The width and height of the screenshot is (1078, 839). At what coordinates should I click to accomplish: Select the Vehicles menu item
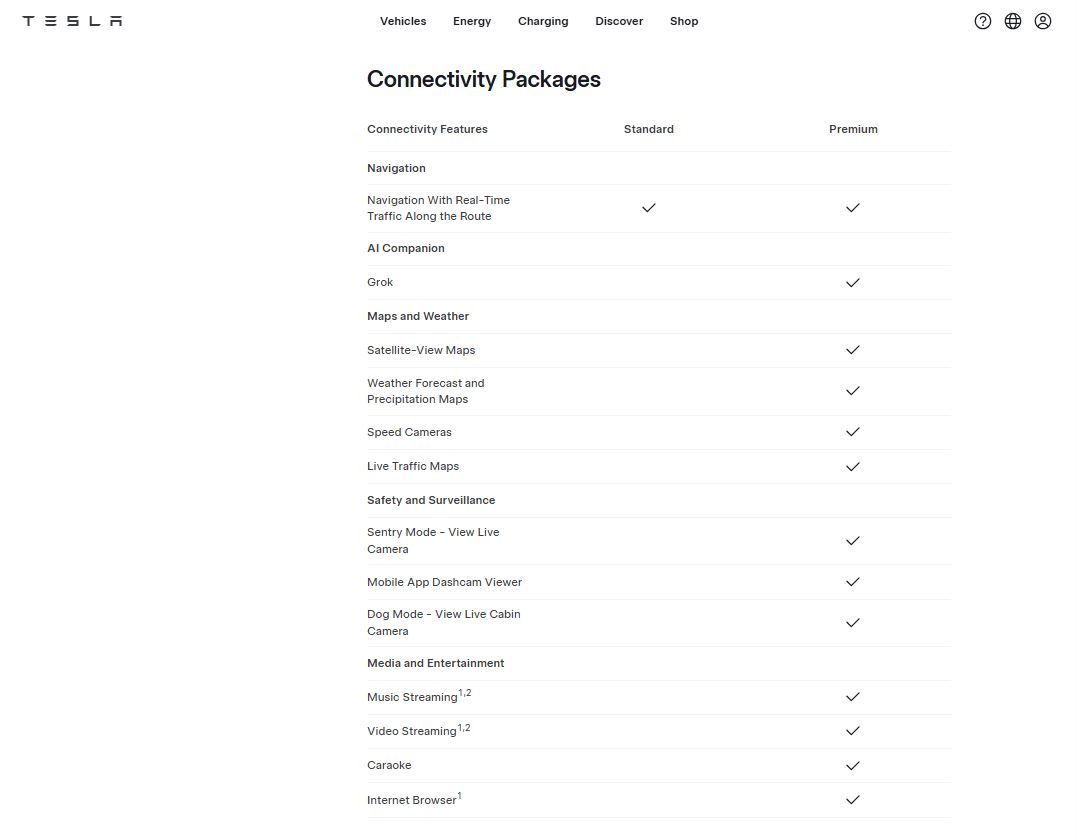(403, 21)
